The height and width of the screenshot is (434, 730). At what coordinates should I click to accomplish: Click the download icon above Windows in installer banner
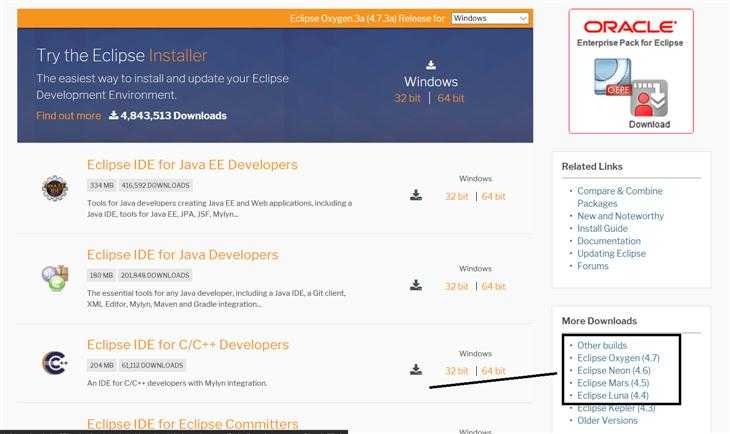(x=431, y=65)
